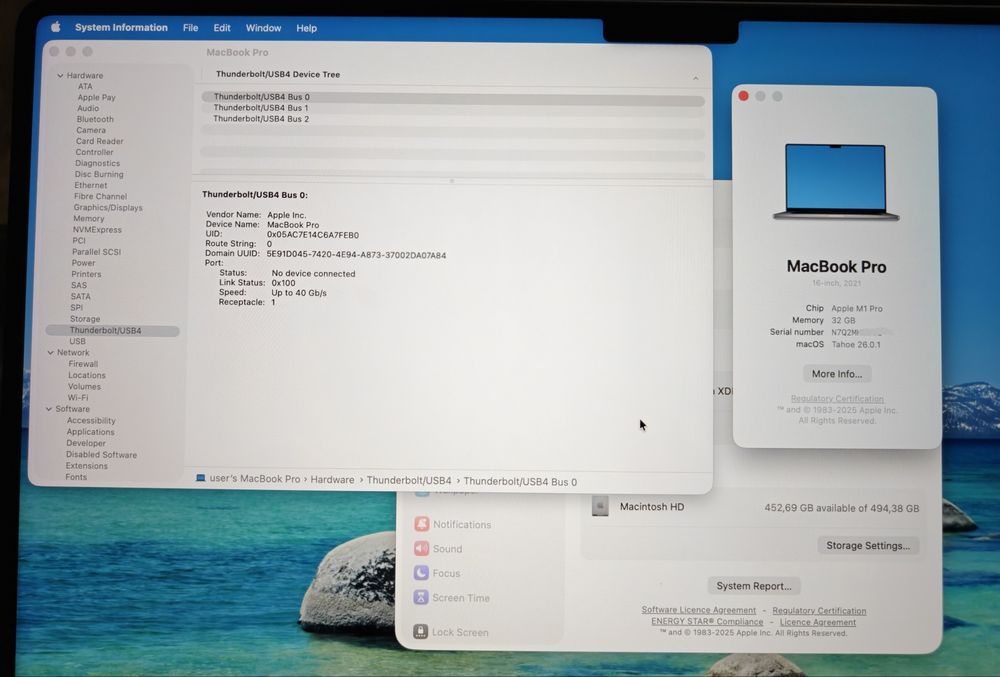The height and width of the screenshot is (677, 1000).
Task: Select Audio in the sidebar
Action: pyautogui.click(x=88, y=108)
